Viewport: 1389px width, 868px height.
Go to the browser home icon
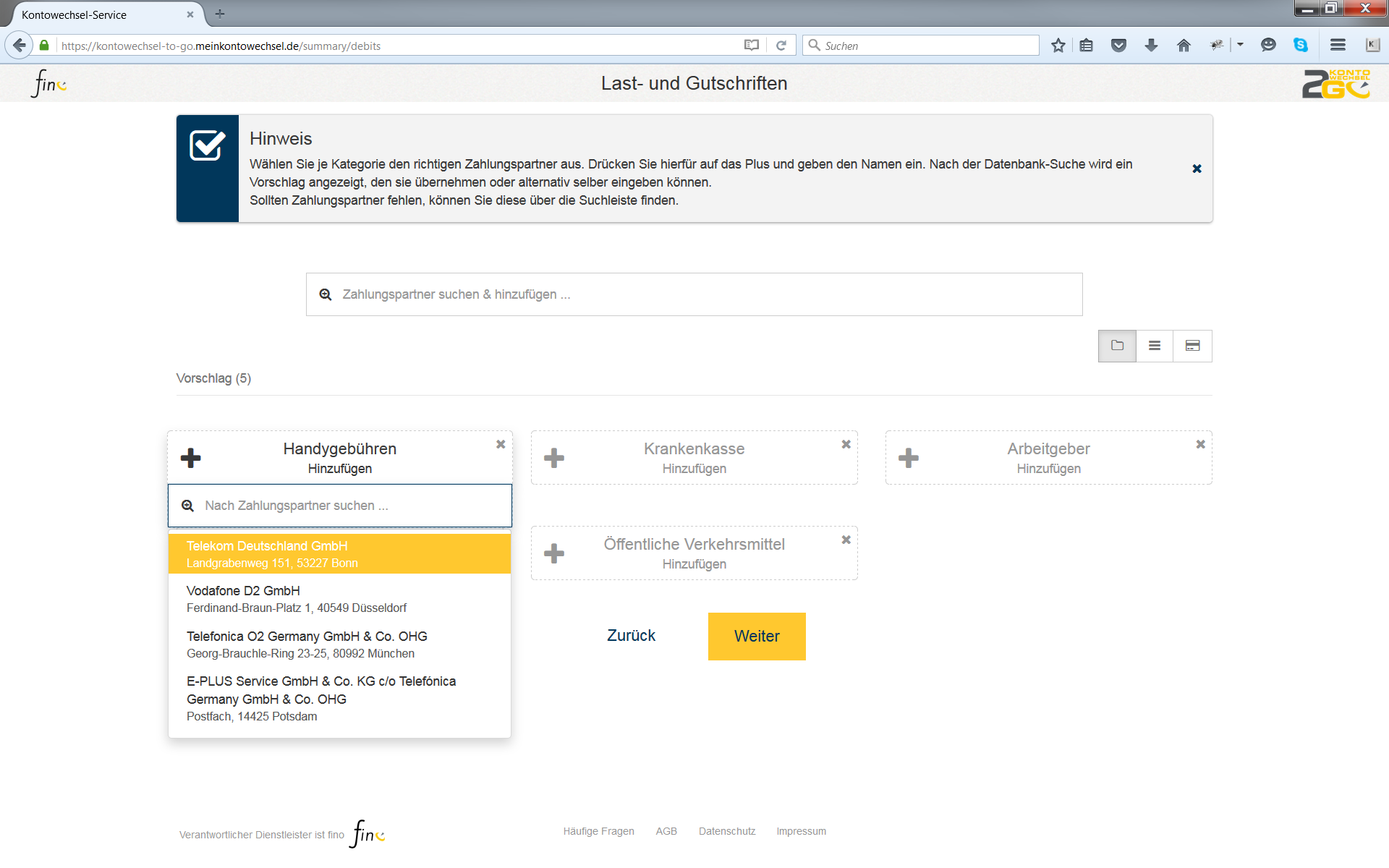(x=1184, y=46)
